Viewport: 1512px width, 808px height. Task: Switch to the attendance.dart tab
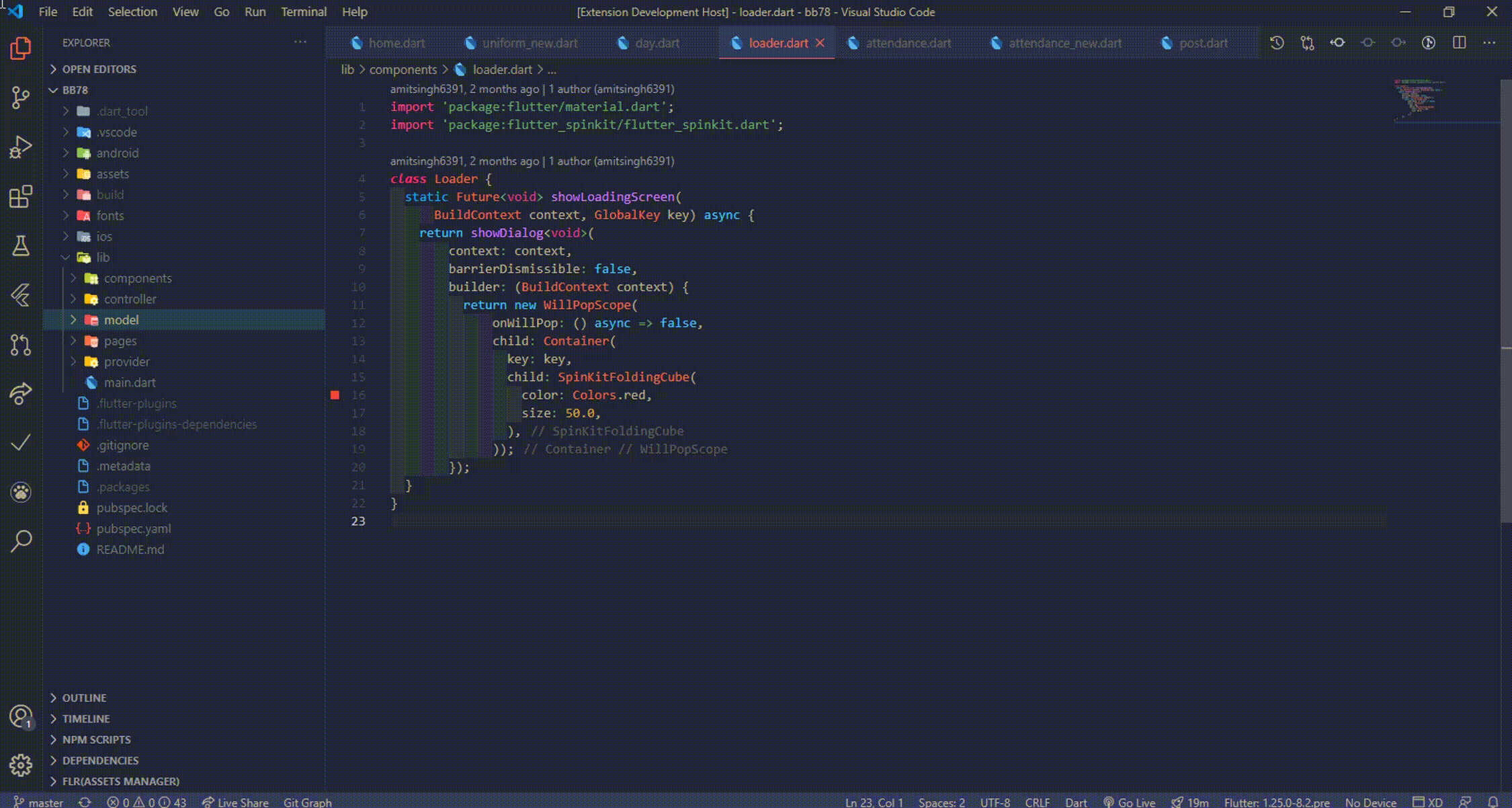point(907,43)
